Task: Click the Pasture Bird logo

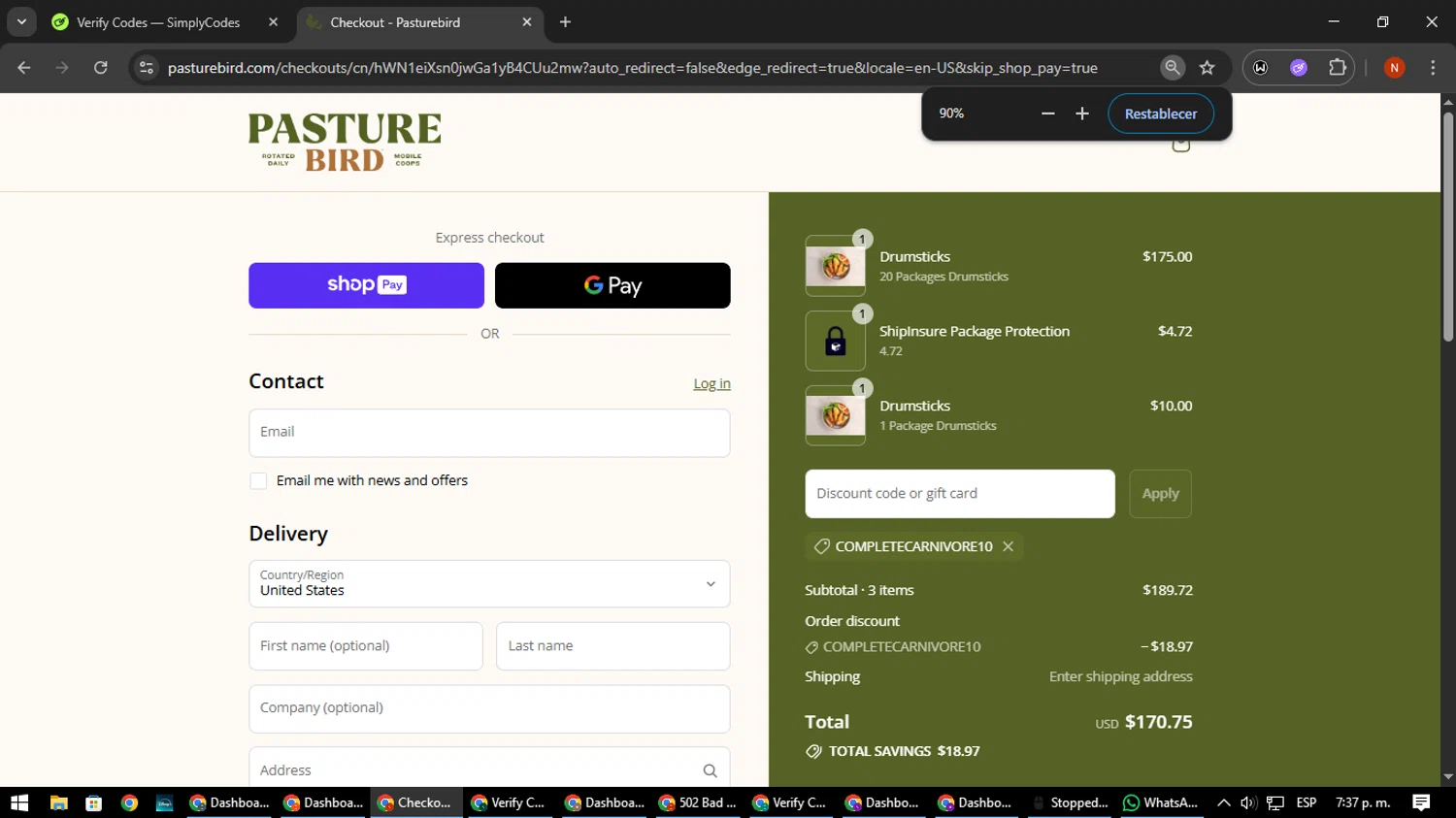Action: (345, 143)
